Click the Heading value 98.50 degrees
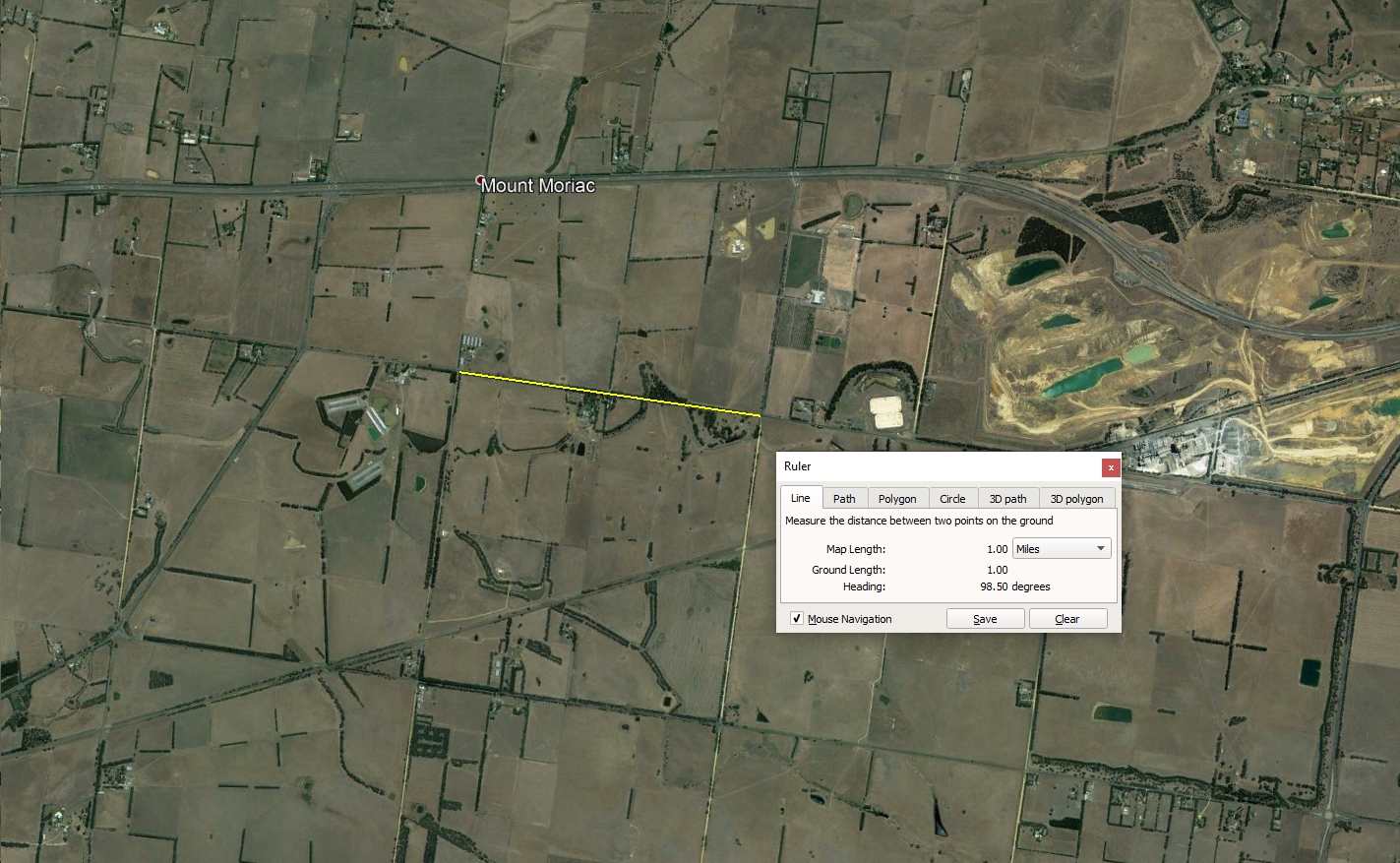The width and height of the screenshot is (1400, 863). click(1015, 586)
